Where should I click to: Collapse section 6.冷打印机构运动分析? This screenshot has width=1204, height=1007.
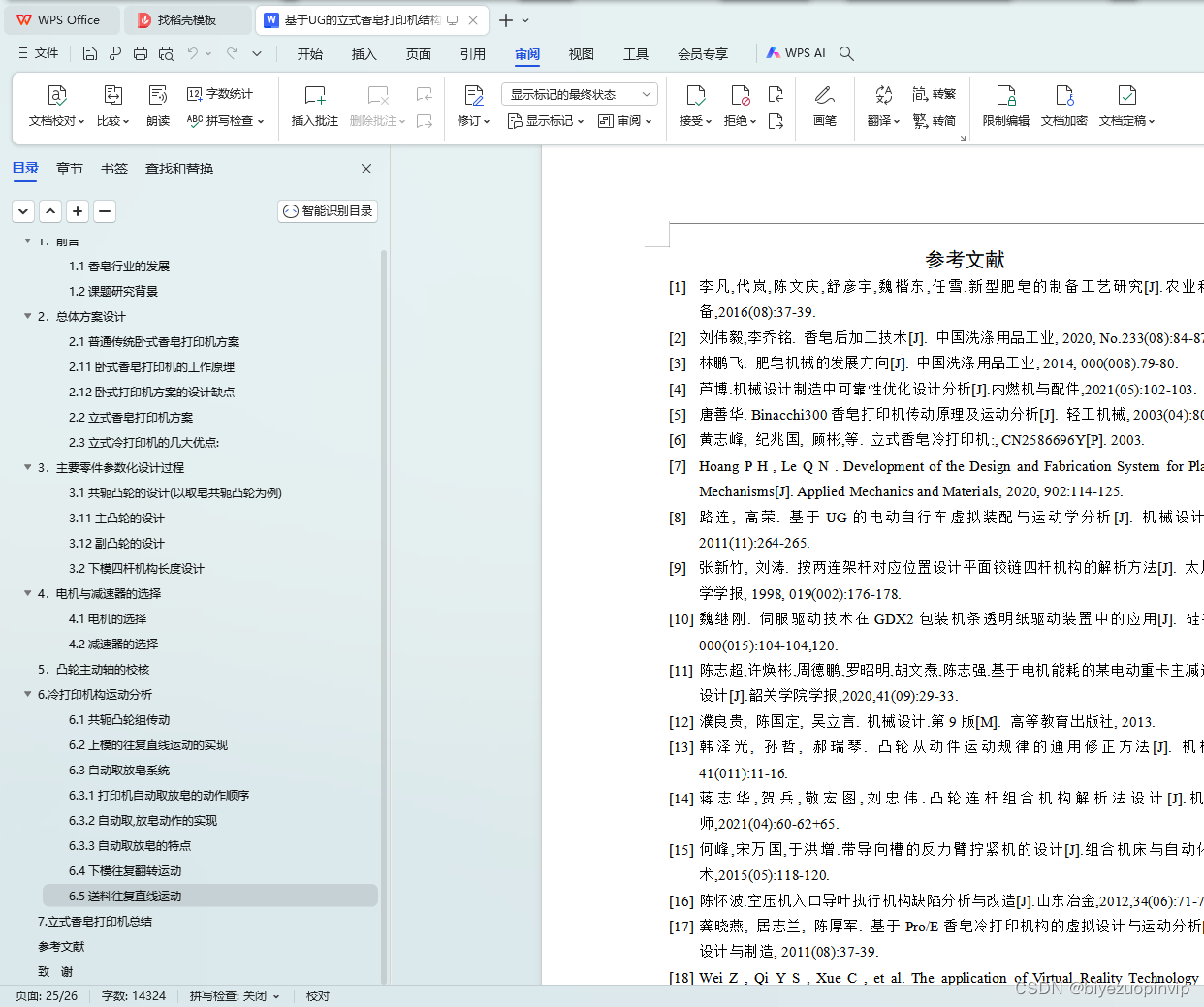[27, 694]
